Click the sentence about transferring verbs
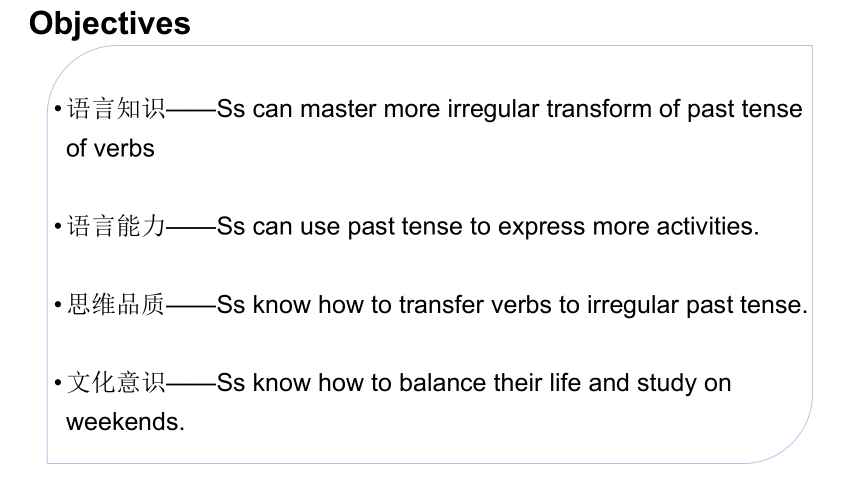Screen dimensions: 860x484 (x=512, y=305)
